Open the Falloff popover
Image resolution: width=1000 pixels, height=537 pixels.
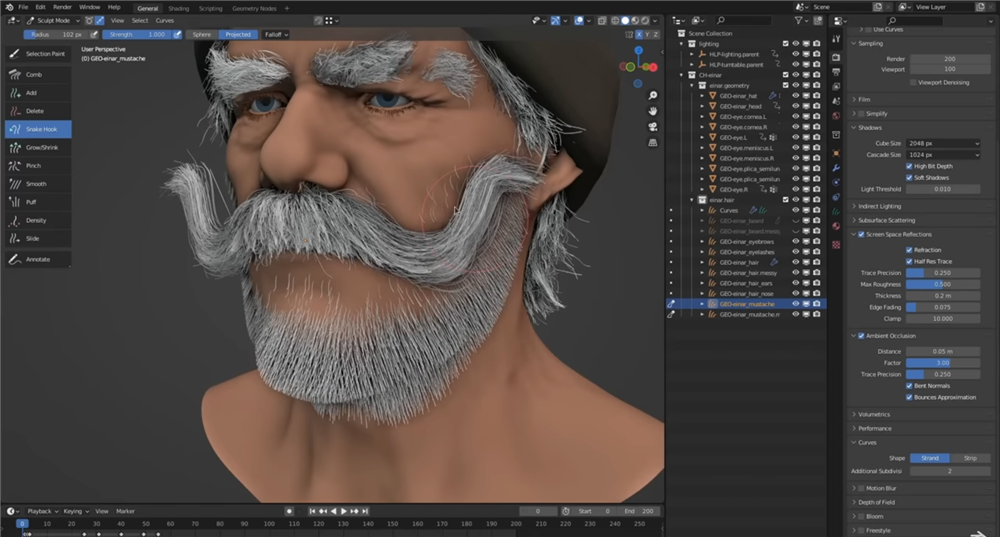(275, 34)
